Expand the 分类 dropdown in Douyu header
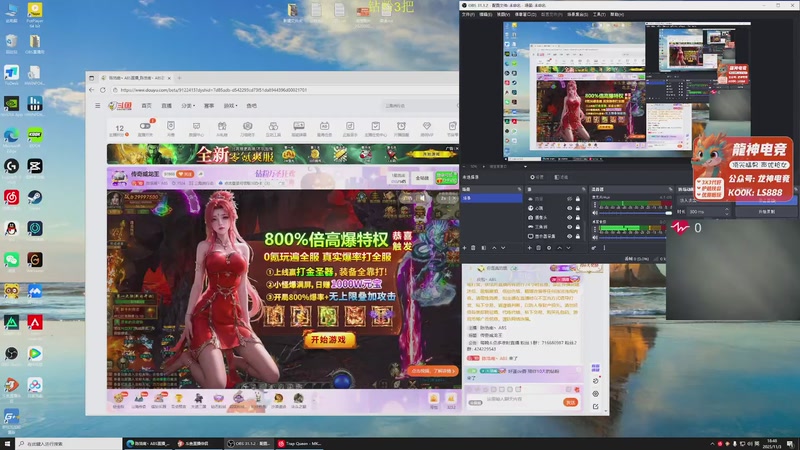Screen dimensions: 800x450 click(188, 106)
